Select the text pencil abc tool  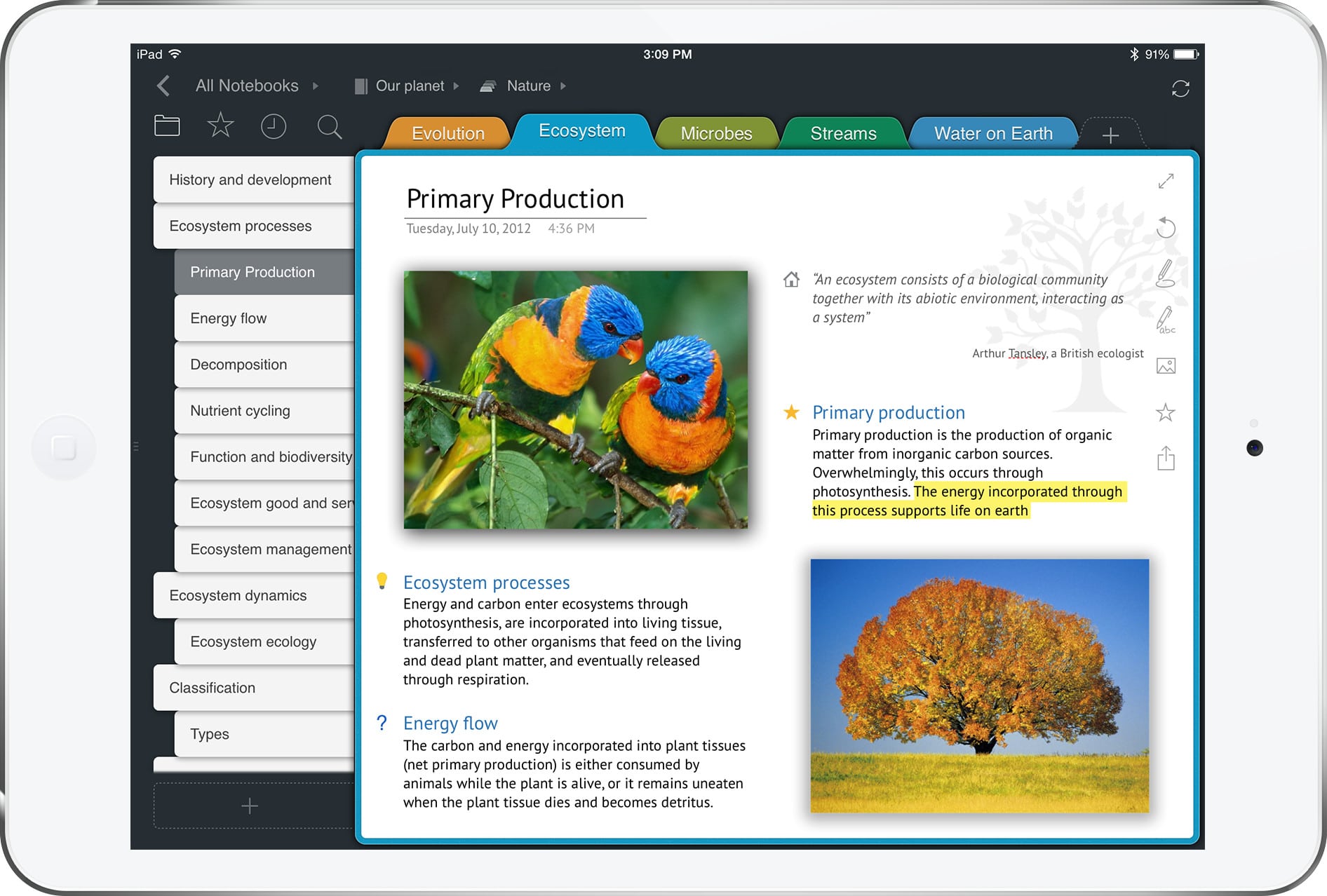coord(1166,320)
